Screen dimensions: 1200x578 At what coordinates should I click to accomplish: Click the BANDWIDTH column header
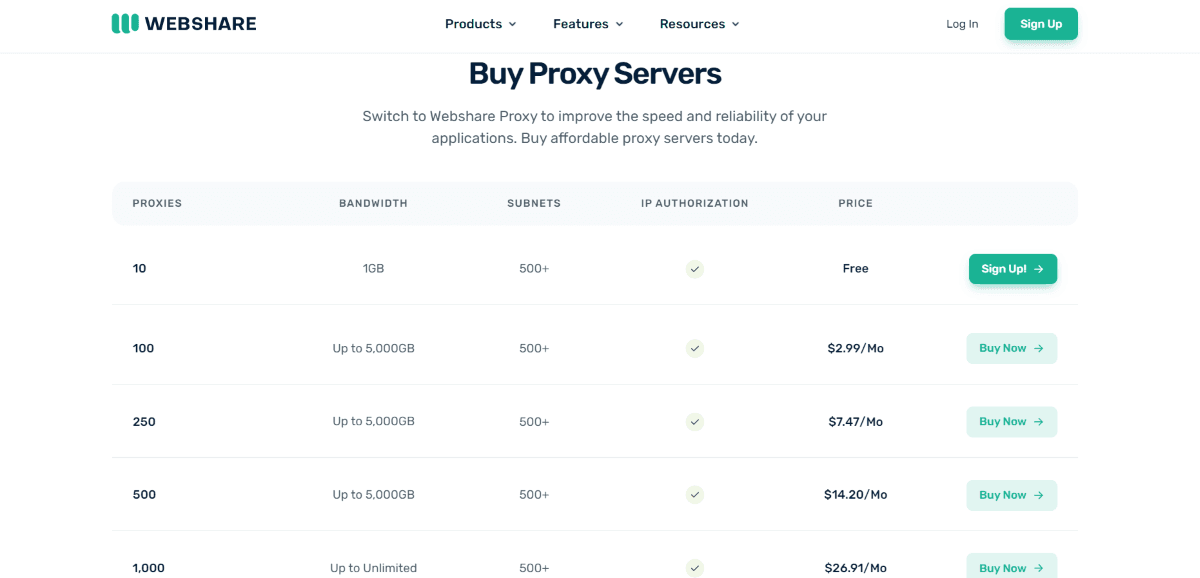click(373, 203)
